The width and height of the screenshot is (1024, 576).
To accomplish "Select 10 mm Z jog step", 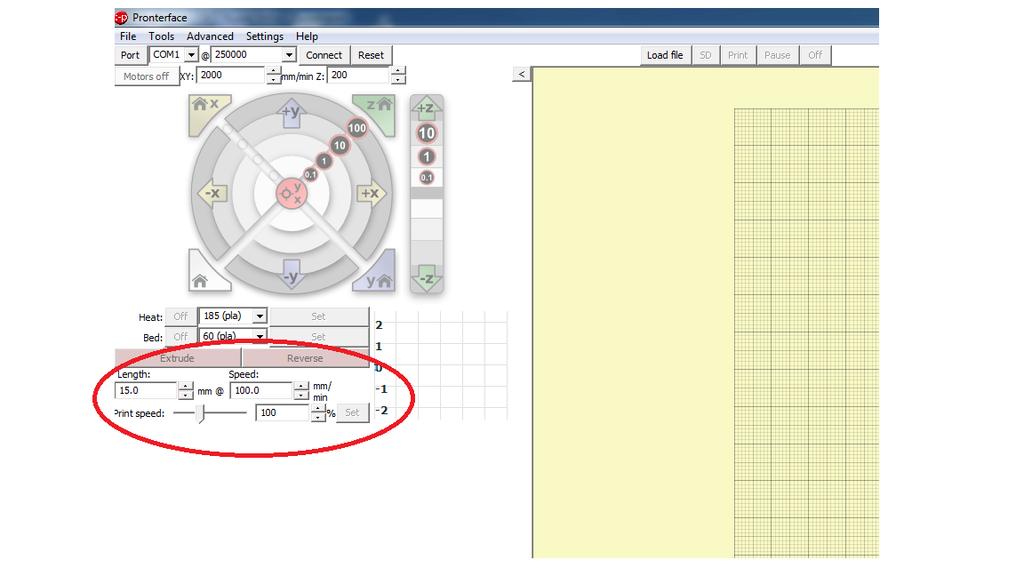I will [x=426, y=133].
